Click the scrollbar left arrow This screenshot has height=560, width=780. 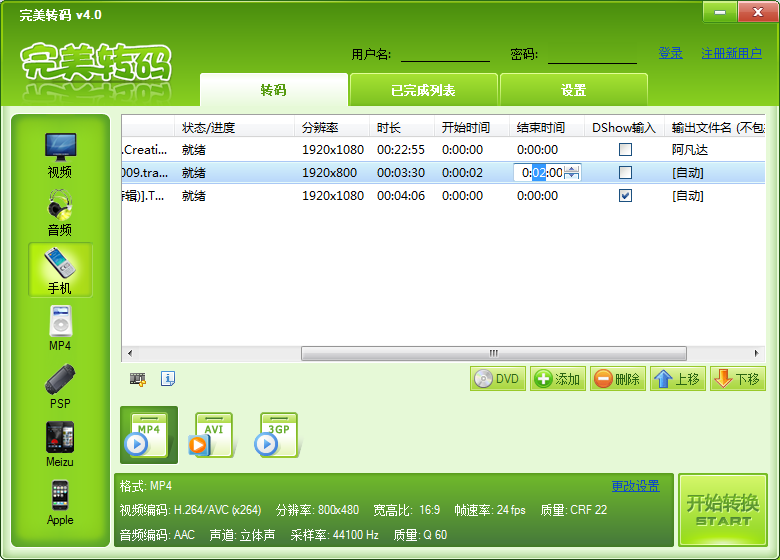pyautogui.click(x=130, y=354)
